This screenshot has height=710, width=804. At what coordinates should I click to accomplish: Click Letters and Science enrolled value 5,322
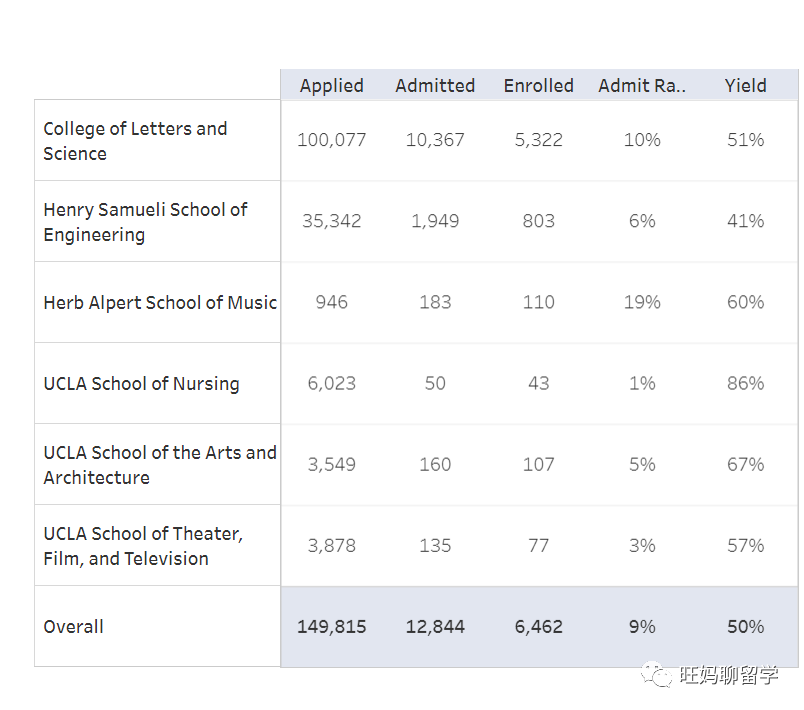[x=538, y=140]
